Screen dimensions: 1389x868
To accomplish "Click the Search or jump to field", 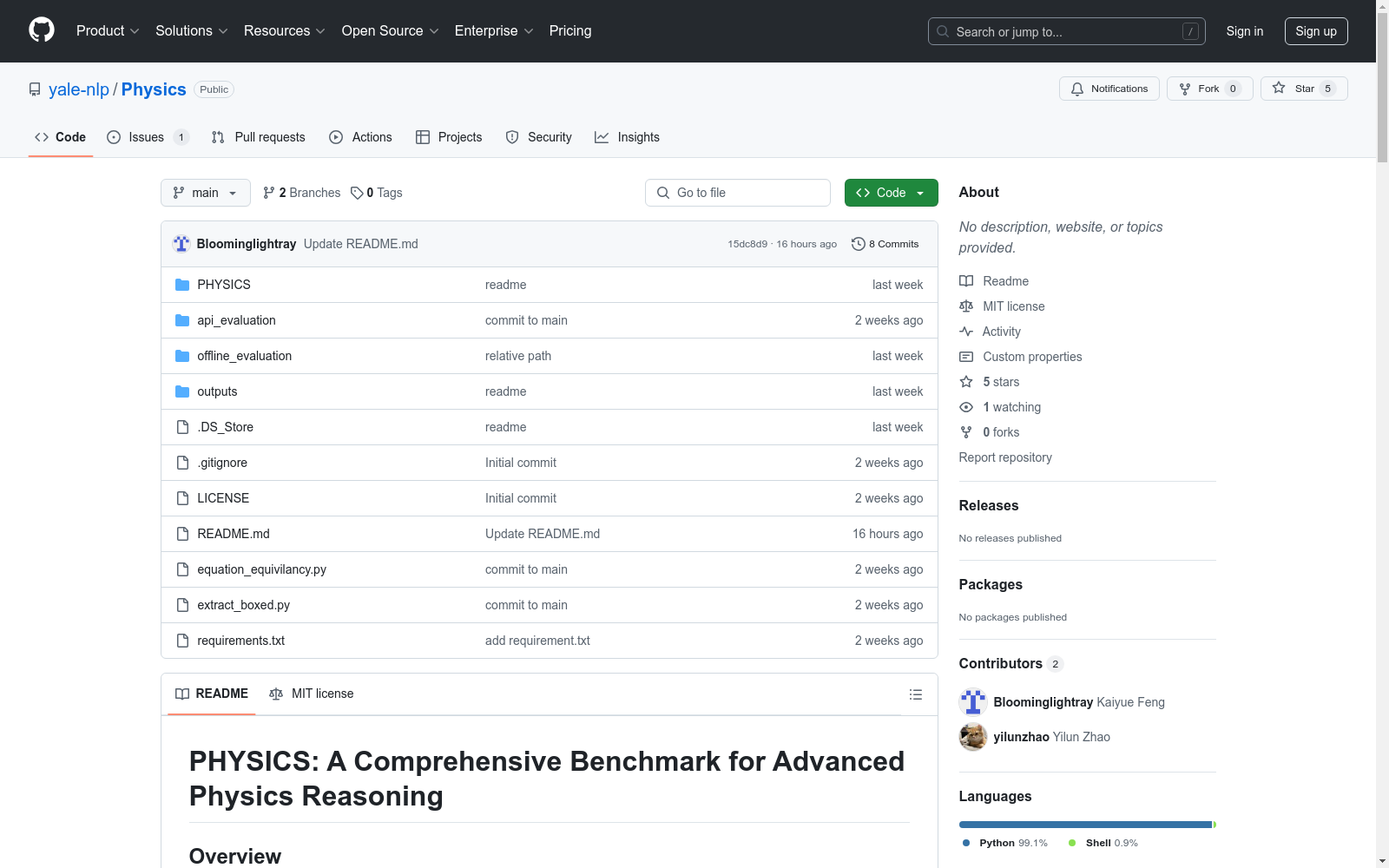I will (1066, 31).
